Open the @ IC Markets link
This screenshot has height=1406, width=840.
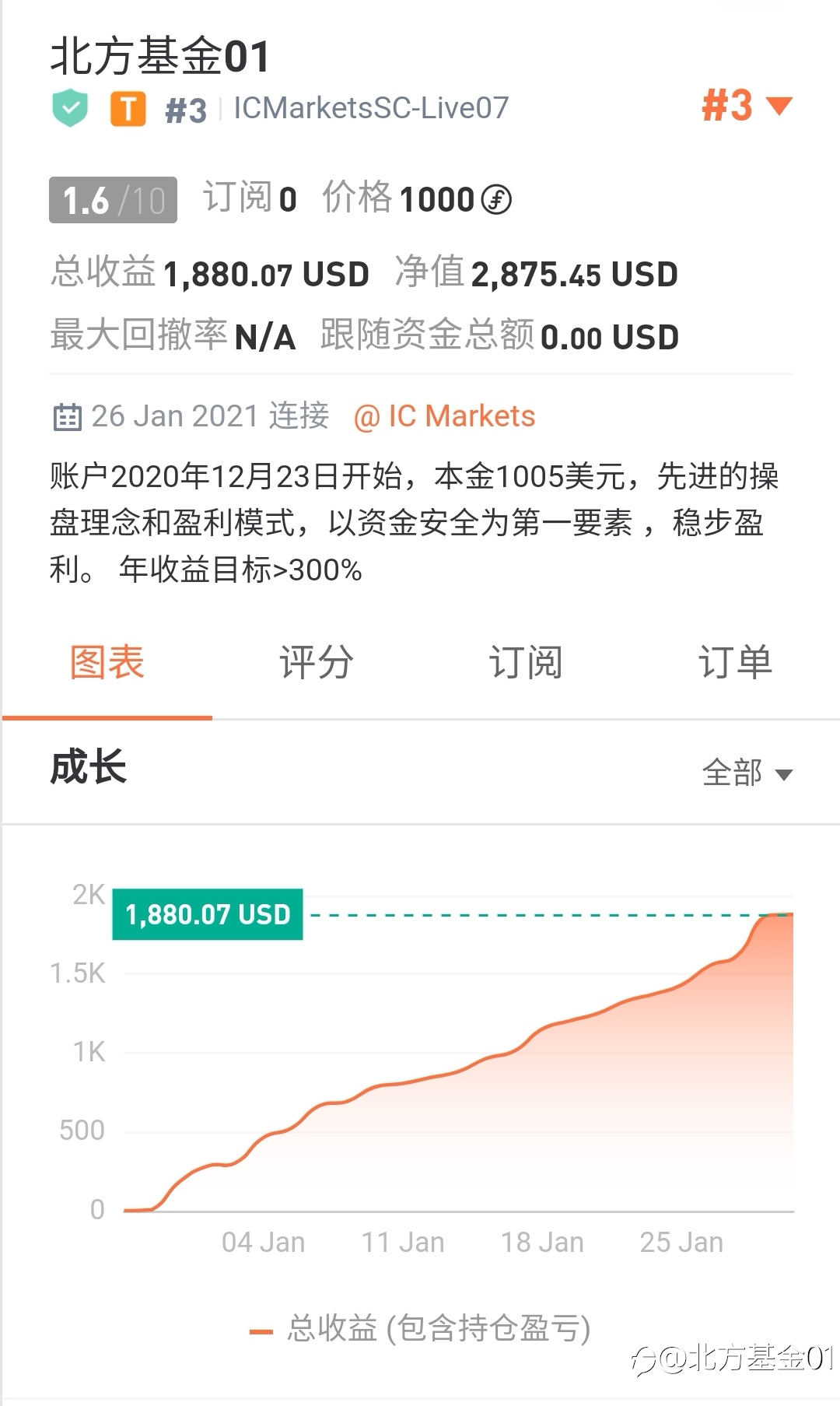point(444,416)
